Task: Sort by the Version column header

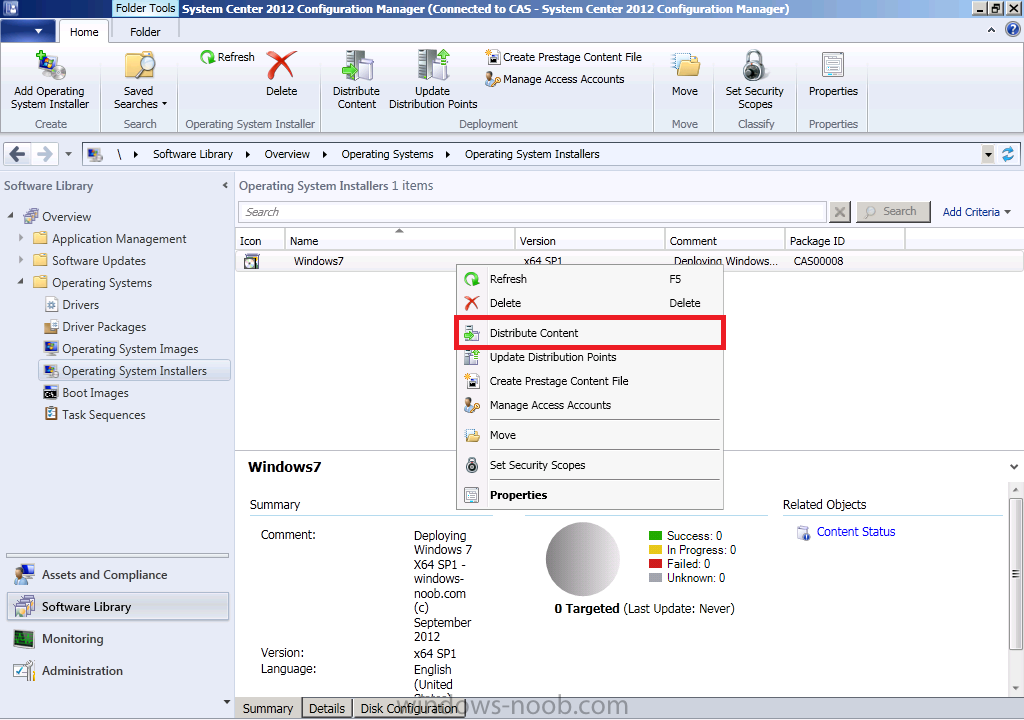Action: point(590,240)
